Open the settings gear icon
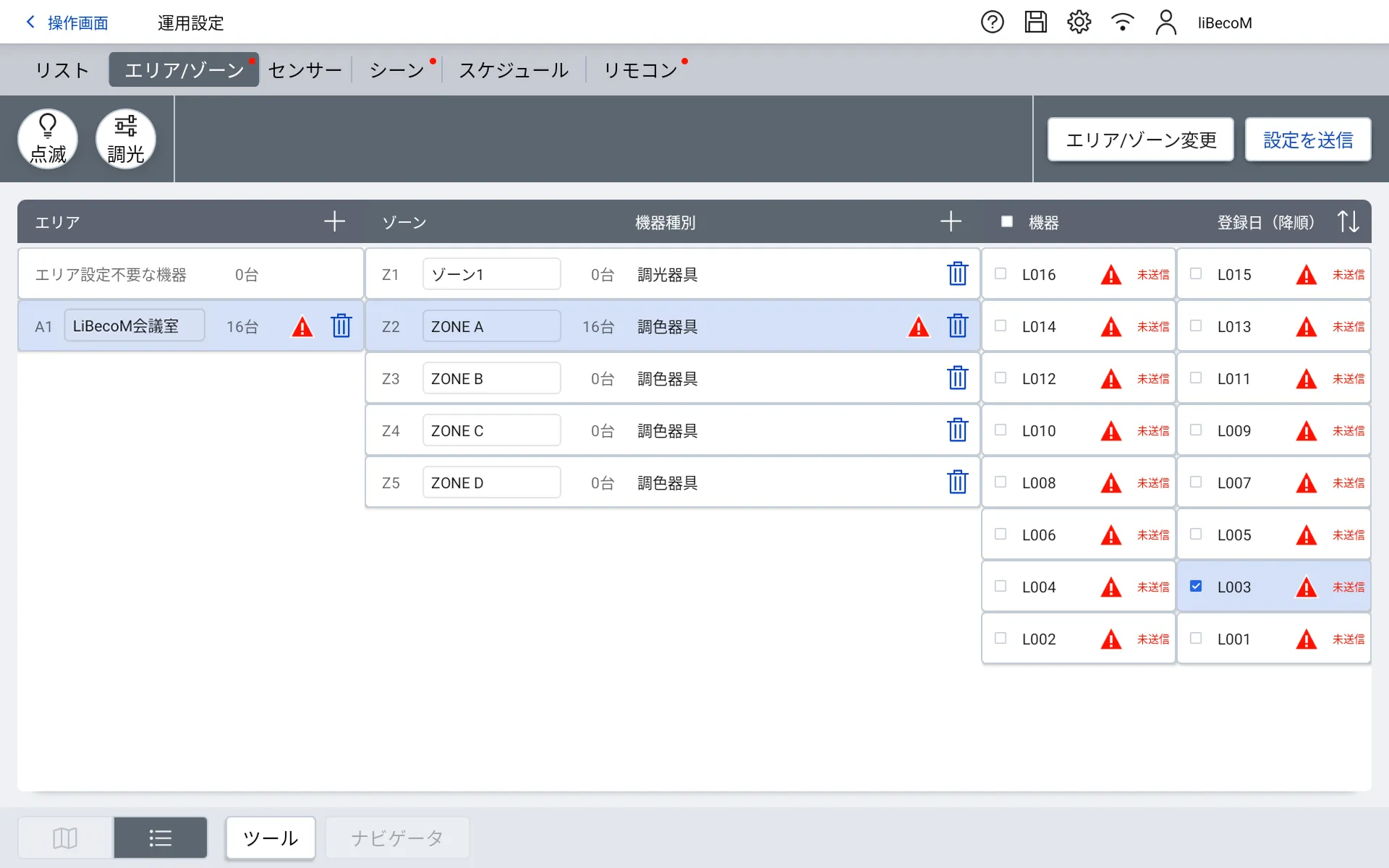Viewport: 1389px width, 868px height. click(x=1079, y=22)
